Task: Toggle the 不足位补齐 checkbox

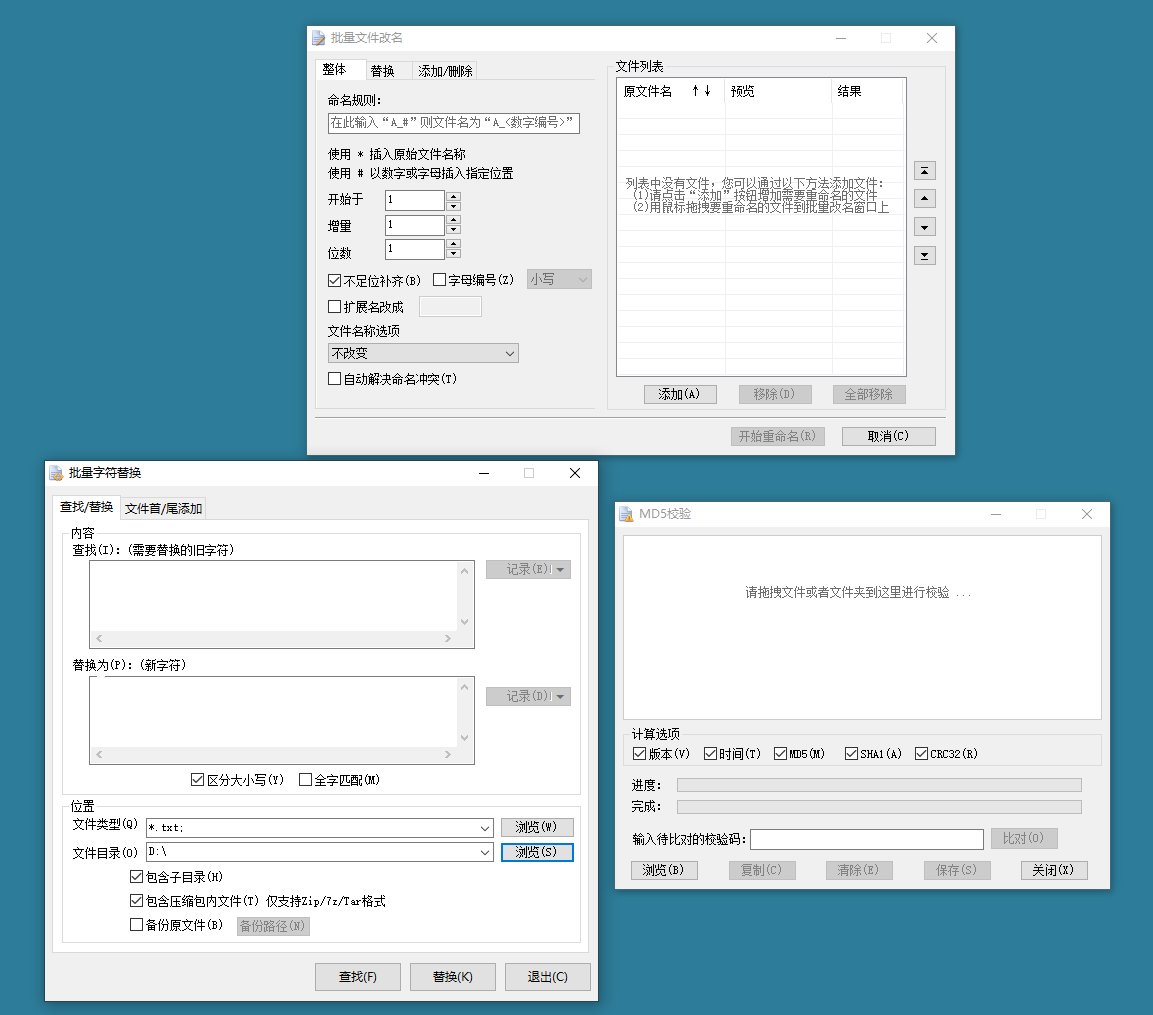Action: tap(335, 281)
